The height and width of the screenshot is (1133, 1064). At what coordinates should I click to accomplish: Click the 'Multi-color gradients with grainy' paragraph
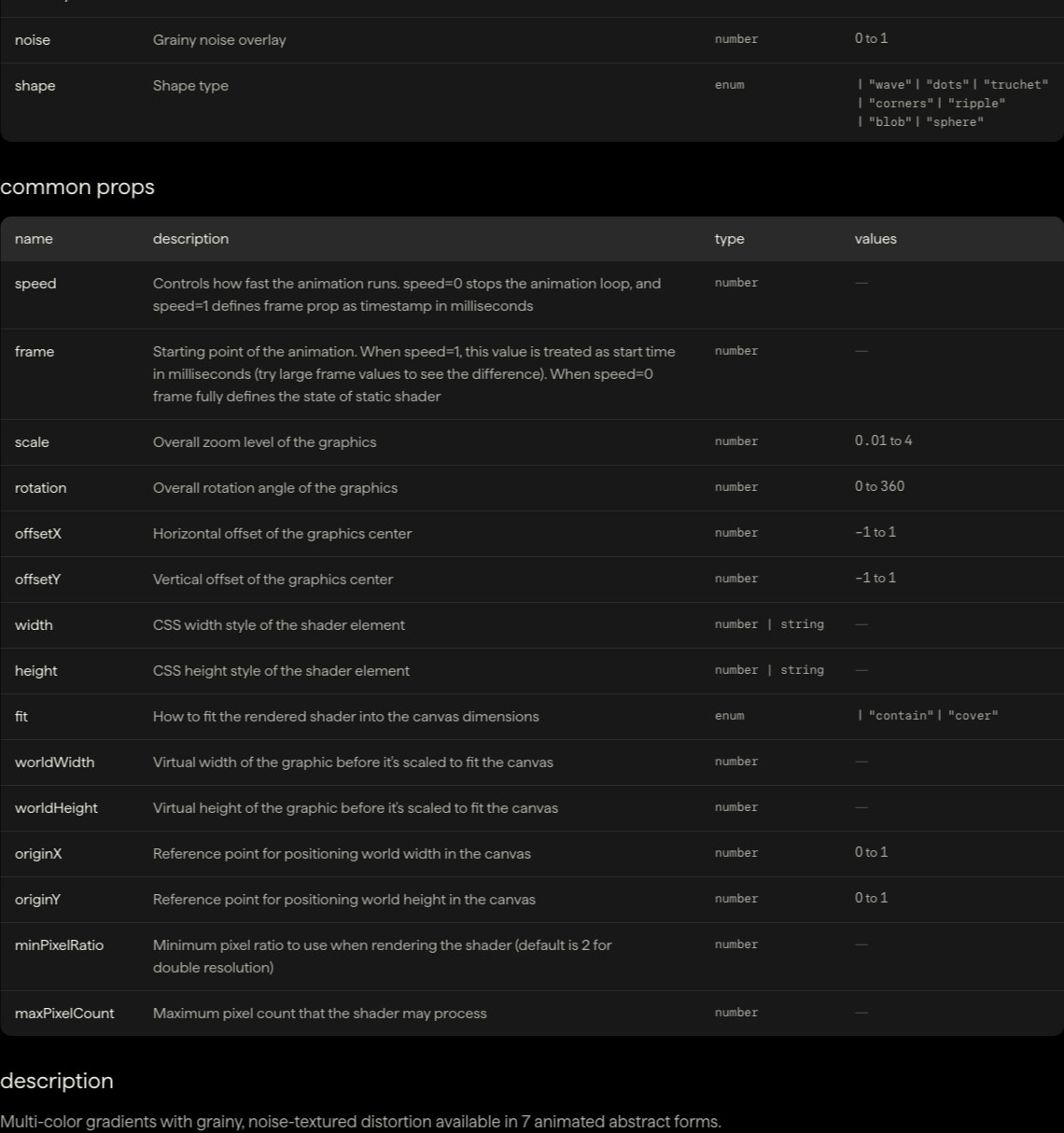click(360, 1122)
